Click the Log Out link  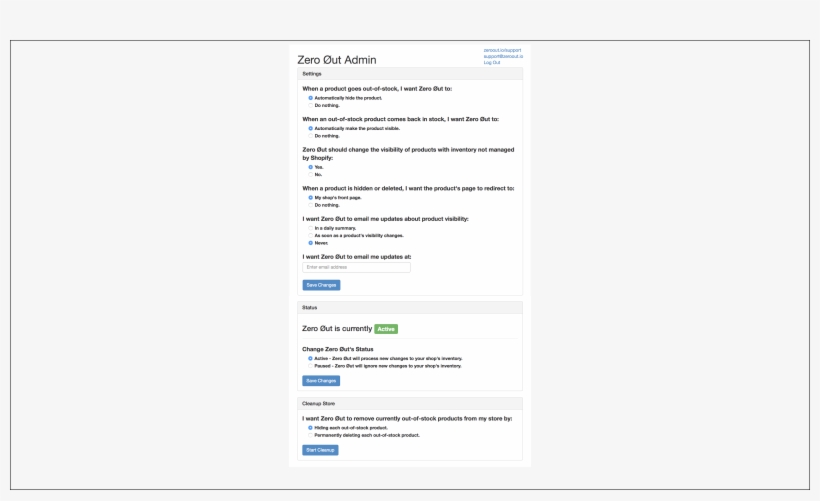pyautogui.click(x=491, y=62)
